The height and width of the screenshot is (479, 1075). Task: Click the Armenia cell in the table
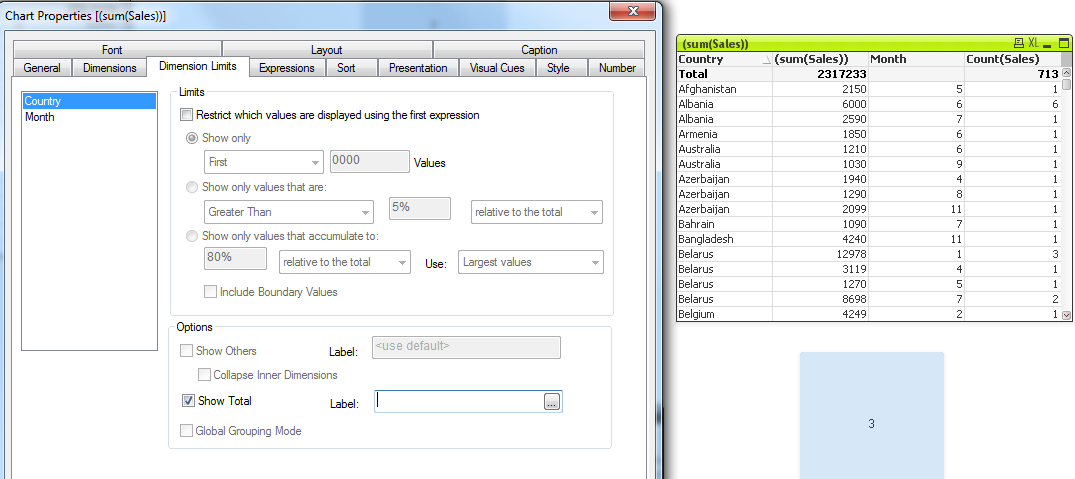click(725, 134)
